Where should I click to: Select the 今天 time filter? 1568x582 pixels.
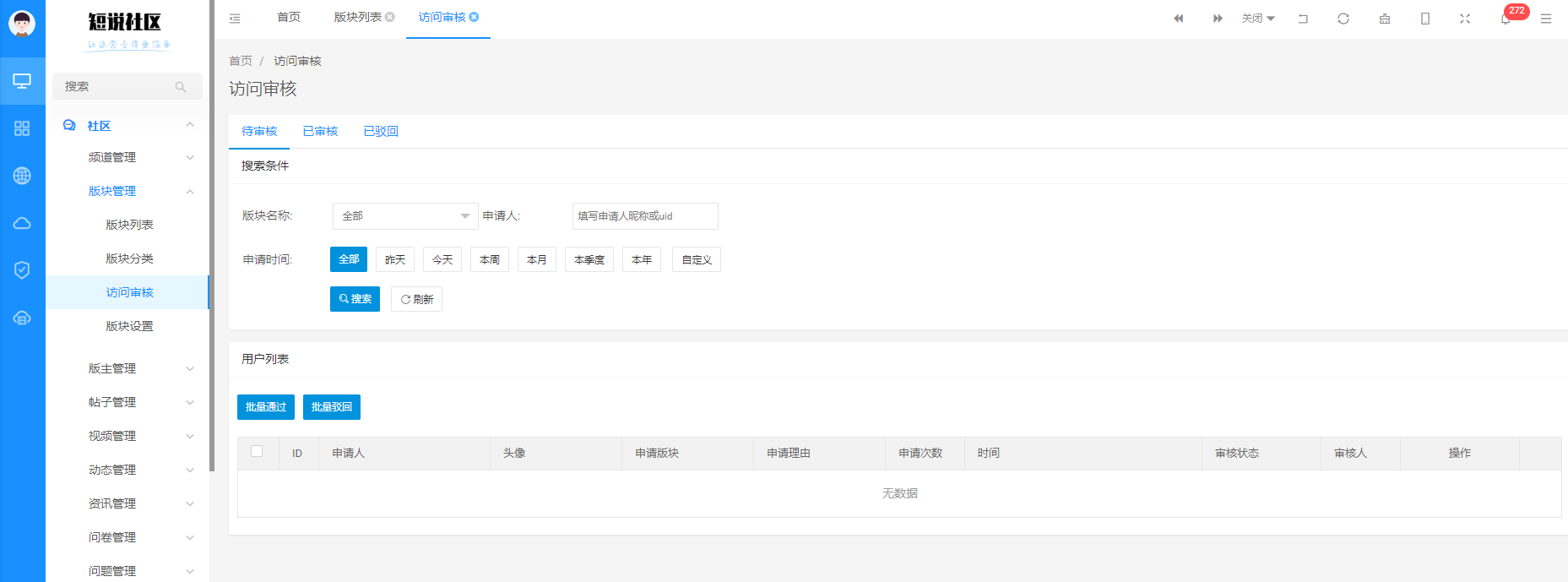pyautogui.click(x=442, y=259)
